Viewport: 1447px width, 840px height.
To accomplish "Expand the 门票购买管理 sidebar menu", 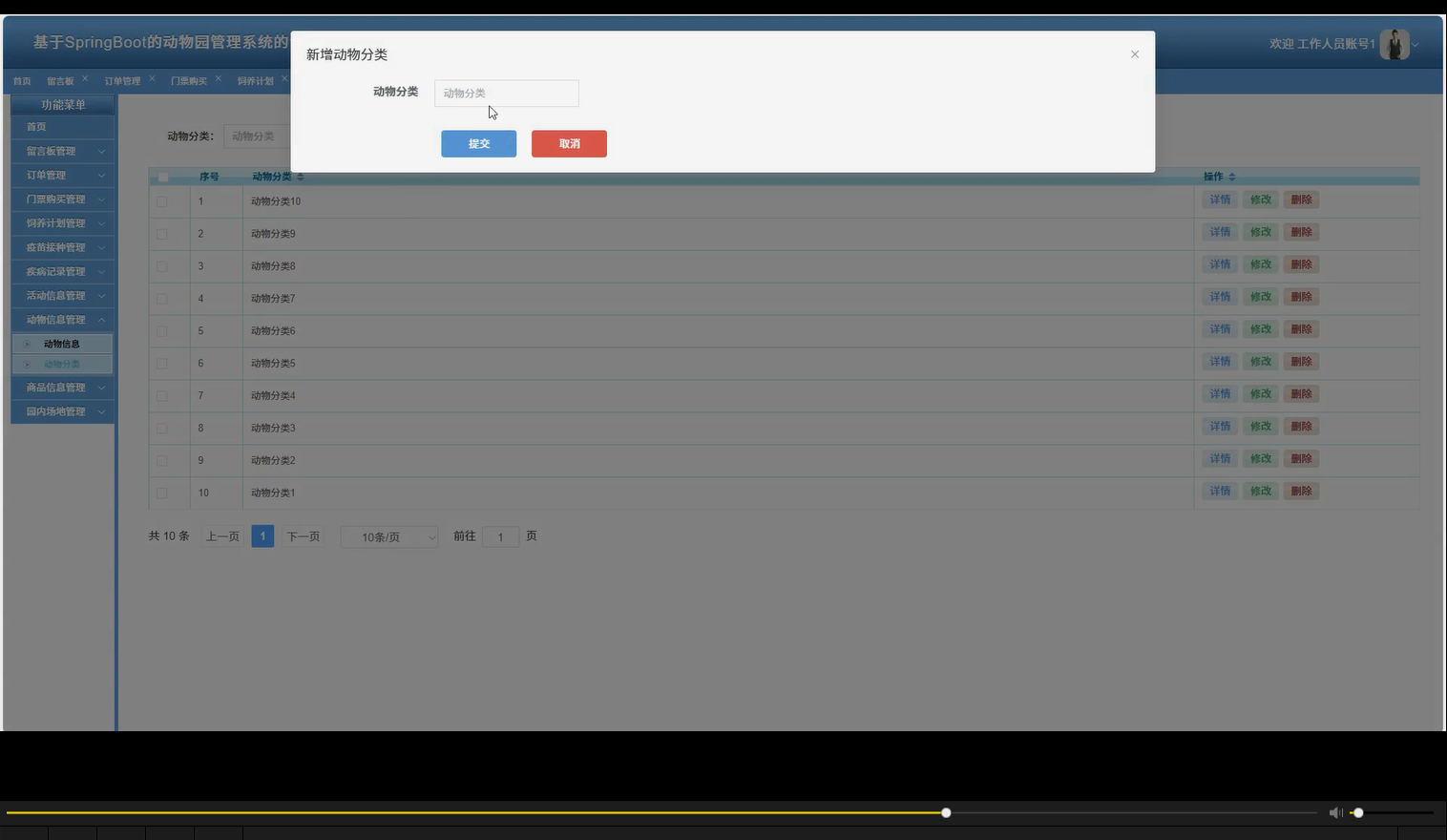I will (63, 199).
